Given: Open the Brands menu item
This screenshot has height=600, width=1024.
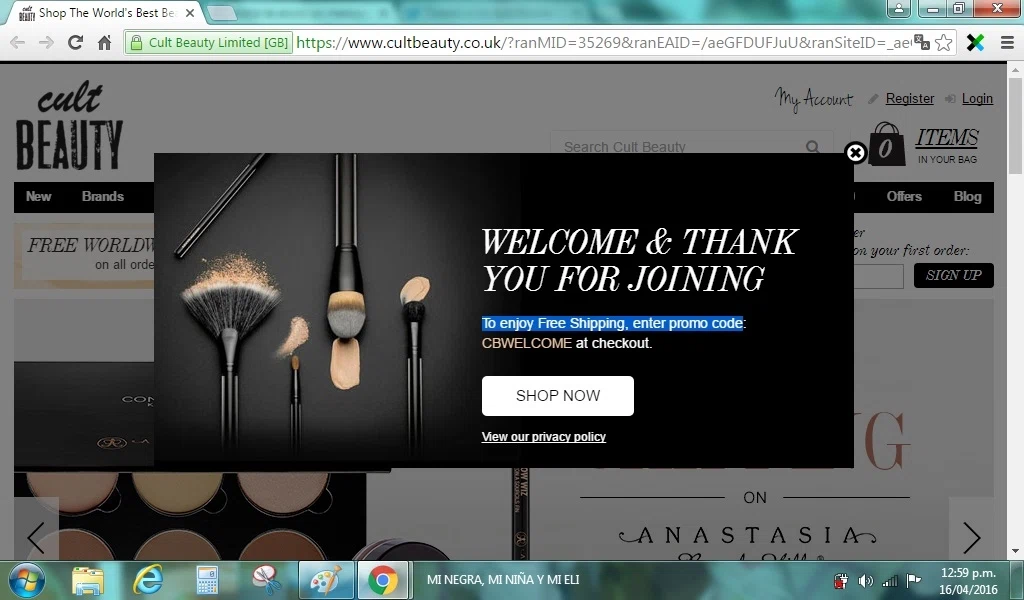Looking at the screenshot, I should [103, 197].
